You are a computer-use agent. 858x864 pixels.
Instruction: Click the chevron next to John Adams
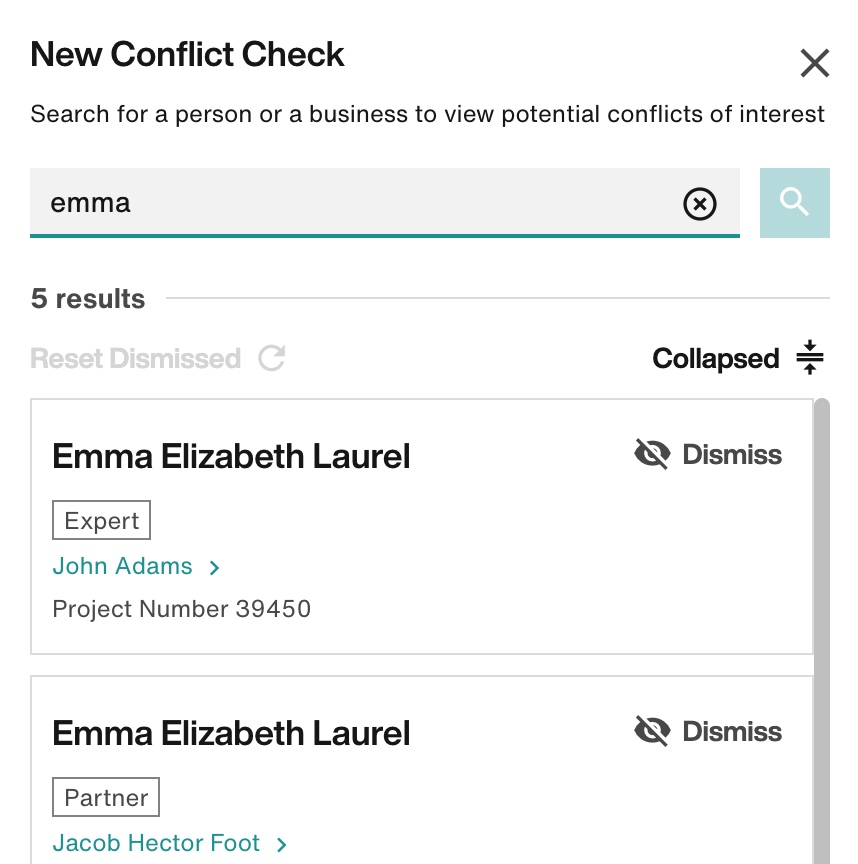tap(214, 568)
